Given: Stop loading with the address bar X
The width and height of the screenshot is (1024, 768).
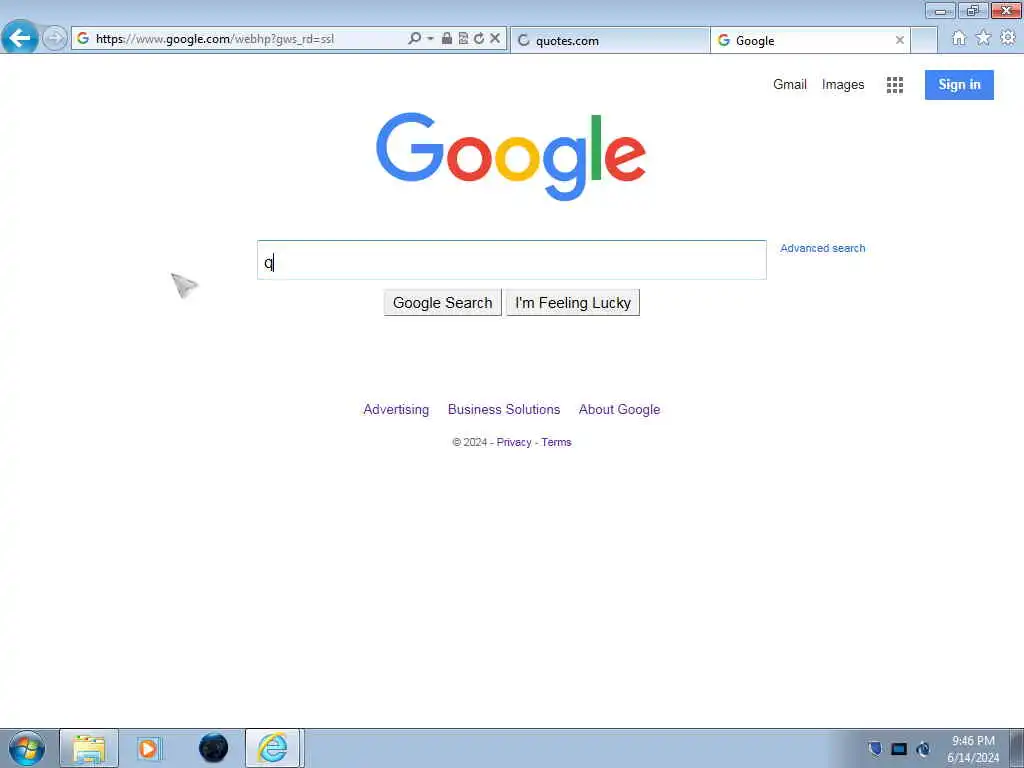Looking at the screenshot, I should coord(495,39).
